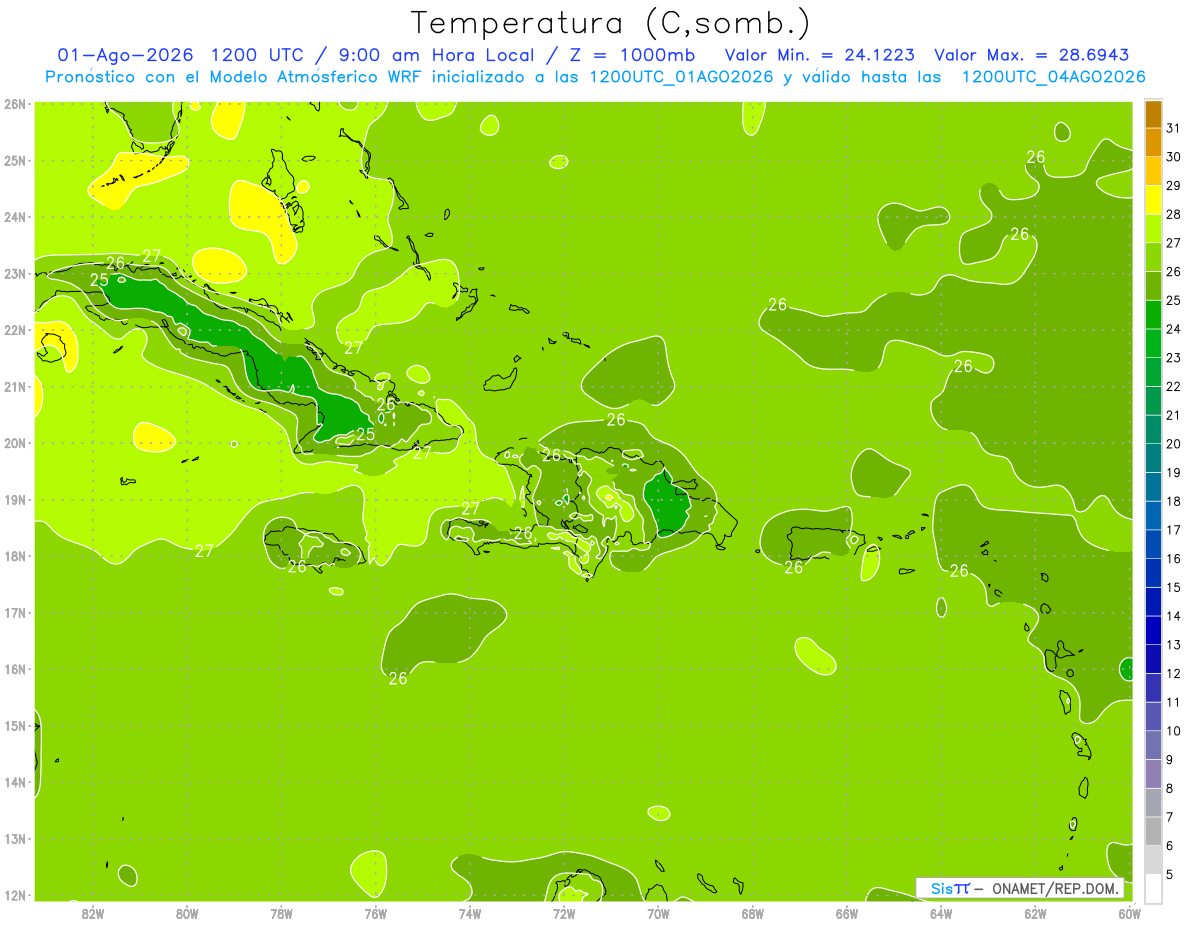Click the '24N' latitude axis label

(x=15, y=217)
